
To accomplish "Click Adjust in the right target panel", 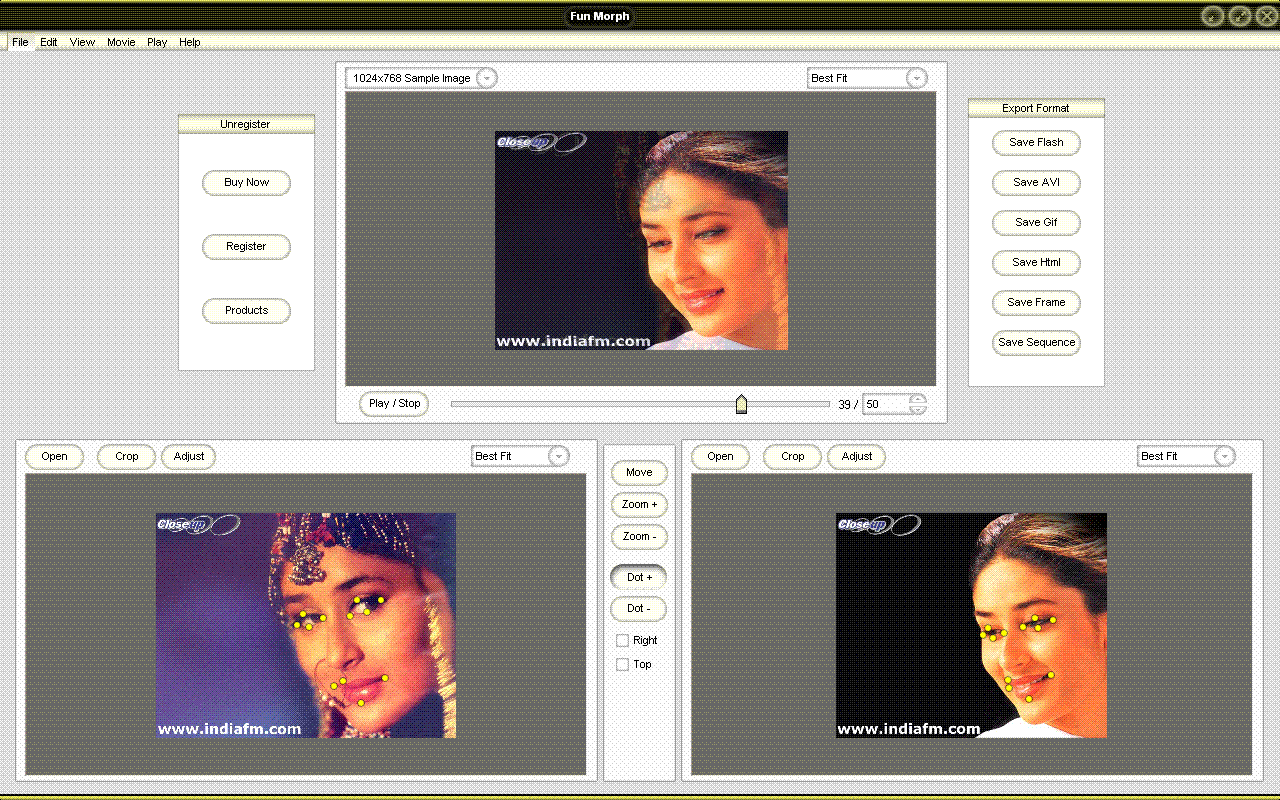I will tap(856, 457).
